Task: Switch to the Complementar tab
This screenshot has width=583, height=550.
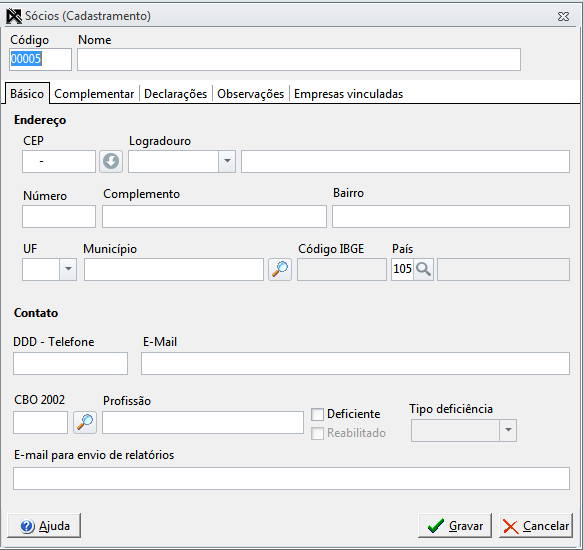Action: coord(94,94)
